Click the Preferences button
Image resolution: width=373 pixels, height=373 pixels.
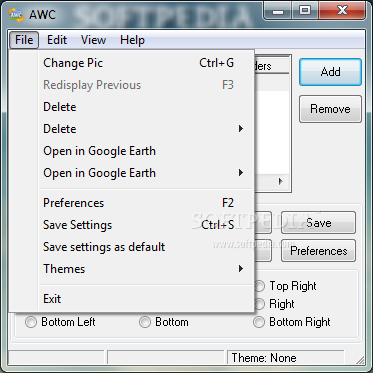coord(318,251)
